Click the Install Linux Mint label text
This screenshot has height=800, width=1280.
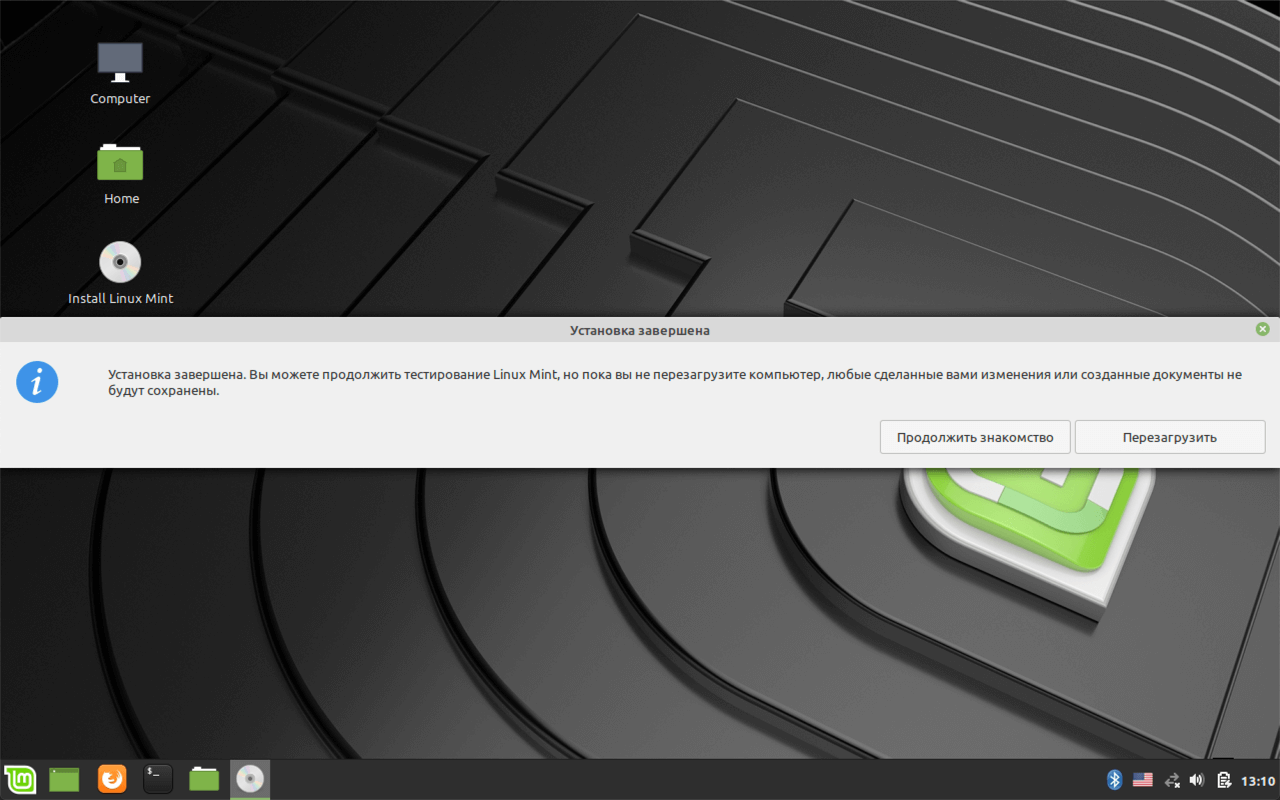coord(120,299)
